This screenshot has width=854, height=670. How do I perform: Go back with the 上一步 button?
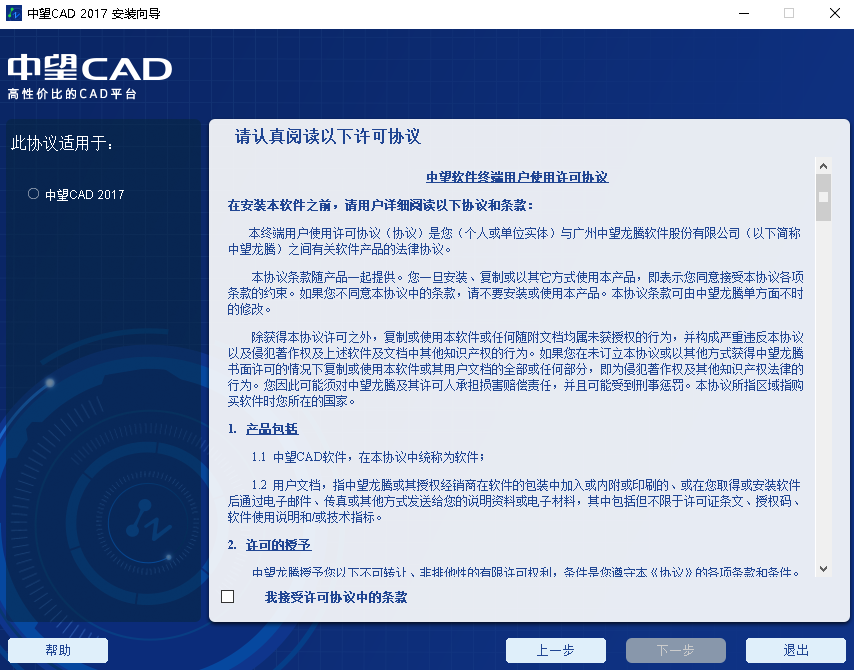(555, 650)
